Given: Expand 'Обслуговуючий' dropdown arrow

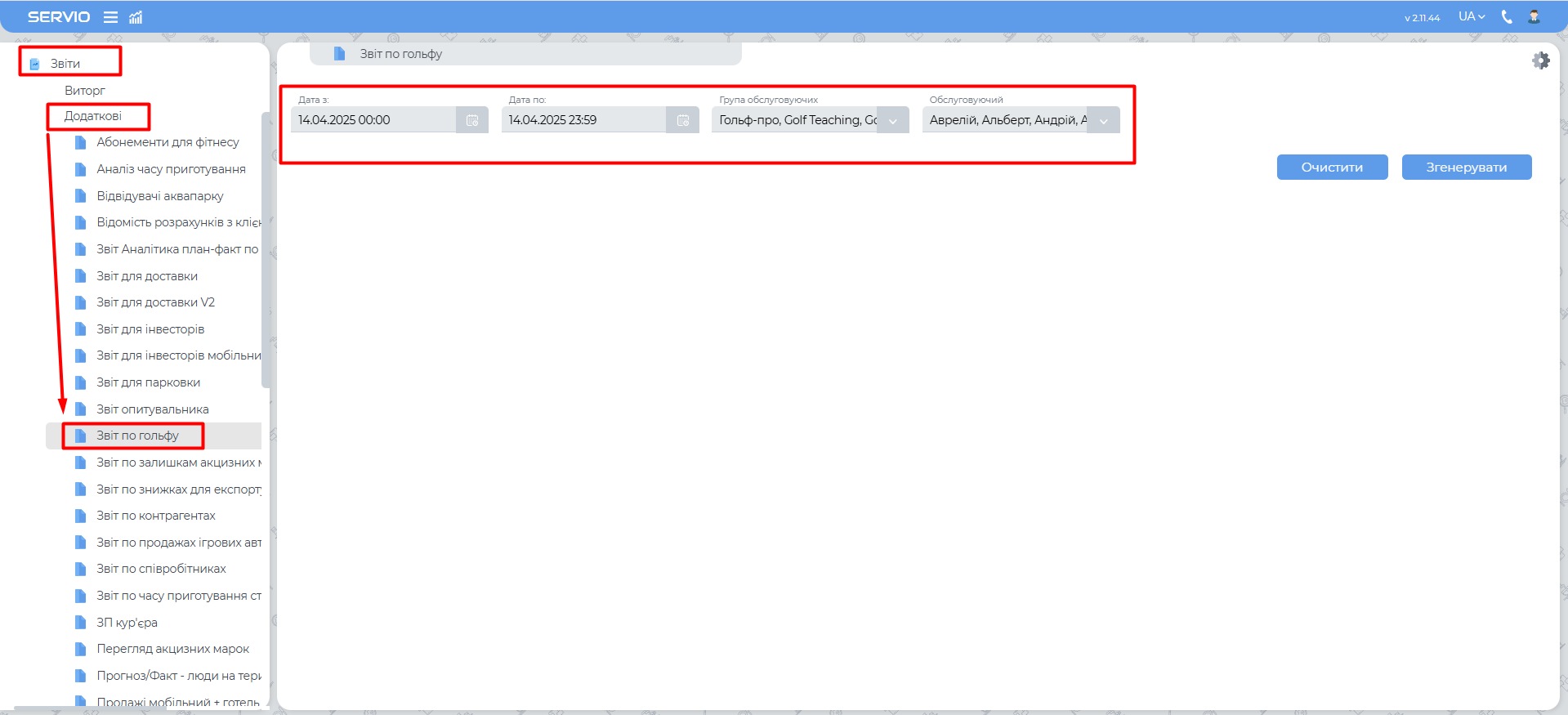Looking at the screenshot, I should click(x=1104, y=121).
